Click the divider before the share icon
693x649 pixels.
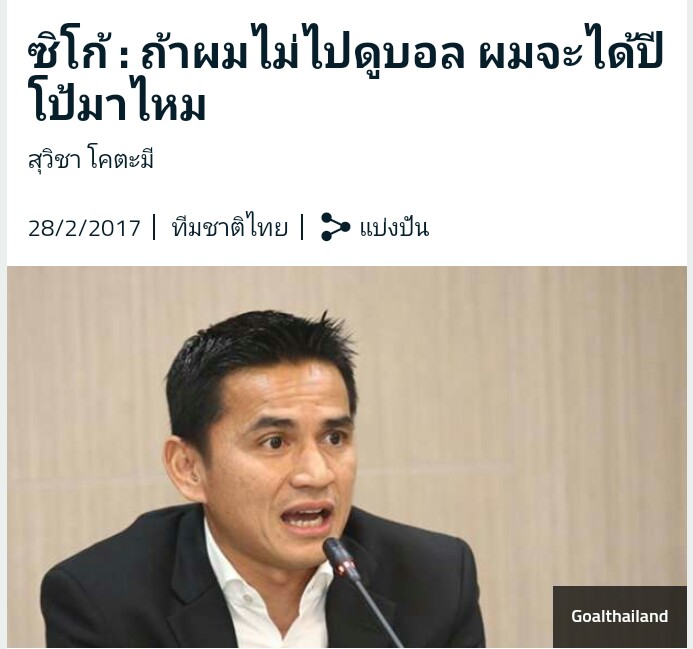(302, 227)
